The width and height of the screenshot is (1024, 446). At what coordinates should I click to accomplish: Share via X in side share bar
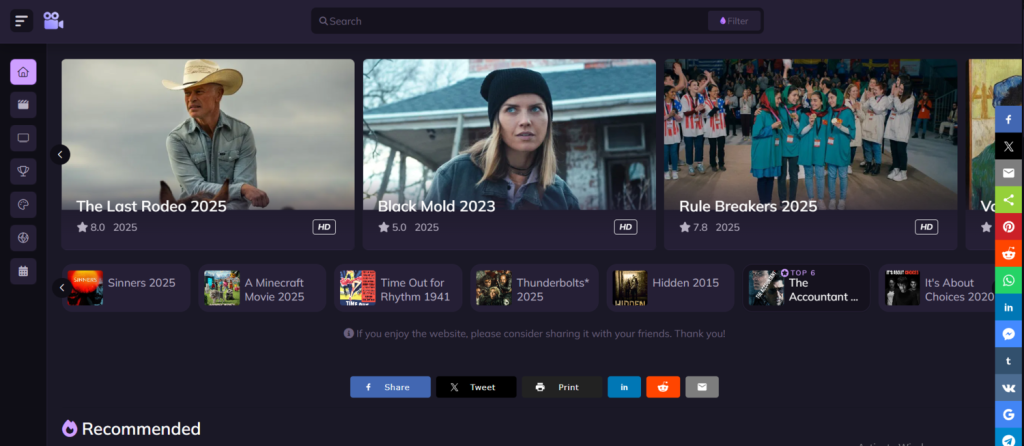pos(1009,146)
